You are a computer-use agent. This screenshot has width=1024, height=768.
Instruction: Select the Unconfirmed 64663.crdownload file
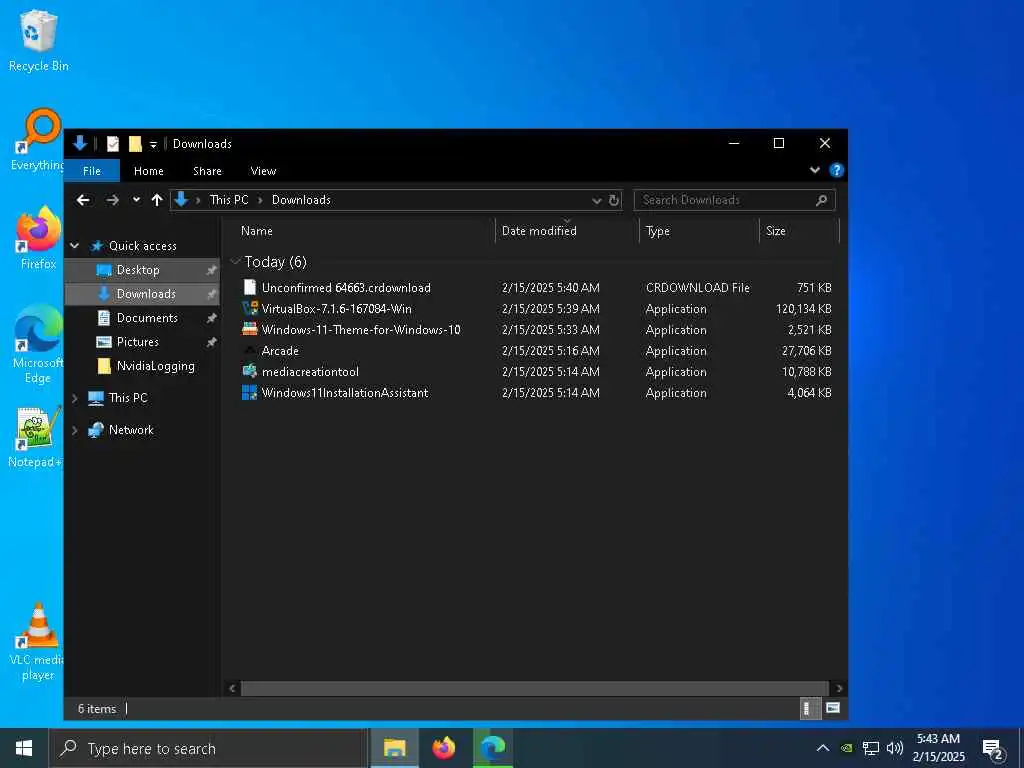346,287
